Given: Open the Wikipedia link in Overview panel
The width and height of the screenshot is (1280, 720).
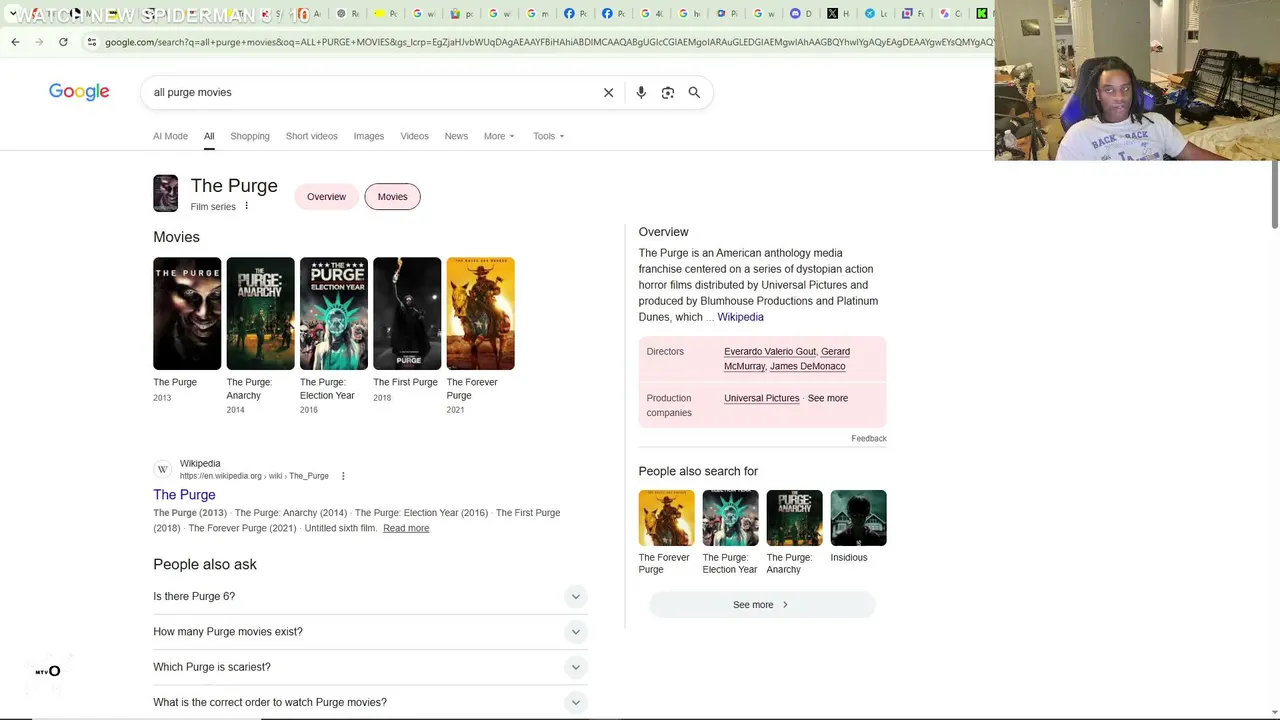Looking at the screenshot, I should click(740, 317).
